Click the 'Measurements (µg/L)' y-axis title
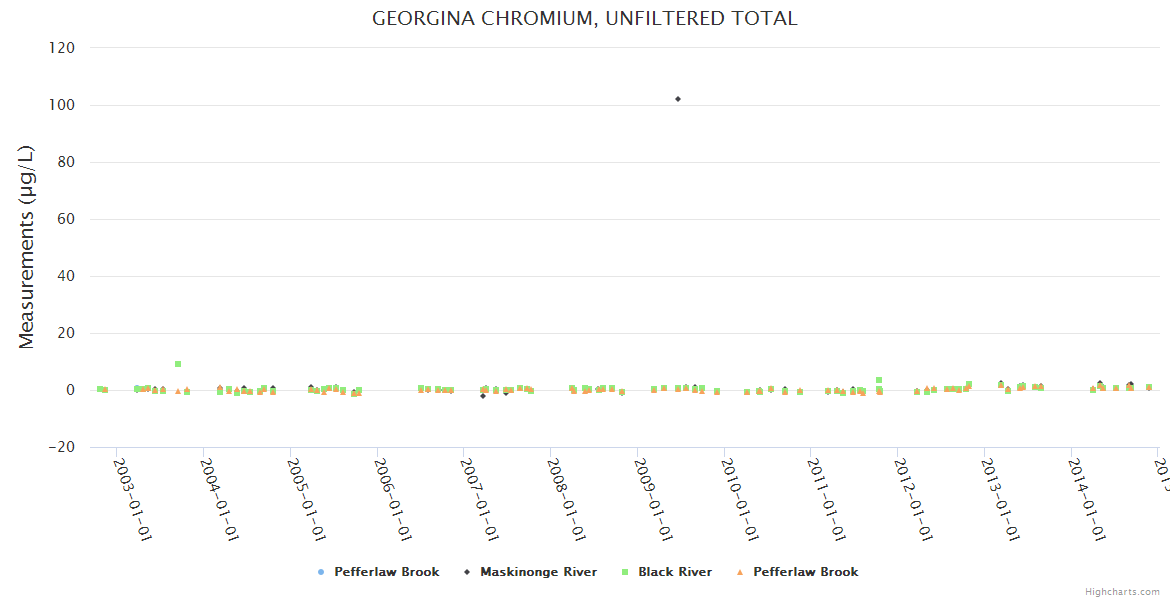The height and width of the screenshot is (600, 1170). 27,246
